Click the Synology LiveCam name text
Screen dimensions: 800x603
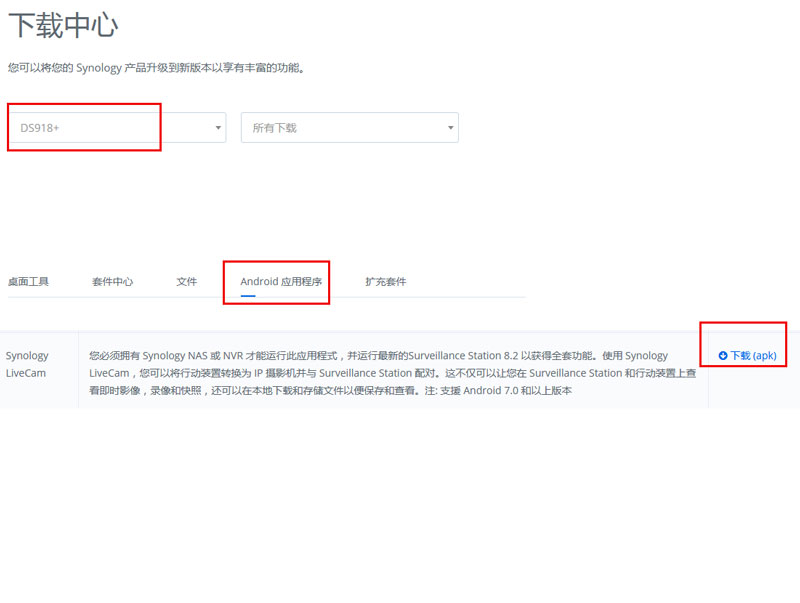point(27,364)
